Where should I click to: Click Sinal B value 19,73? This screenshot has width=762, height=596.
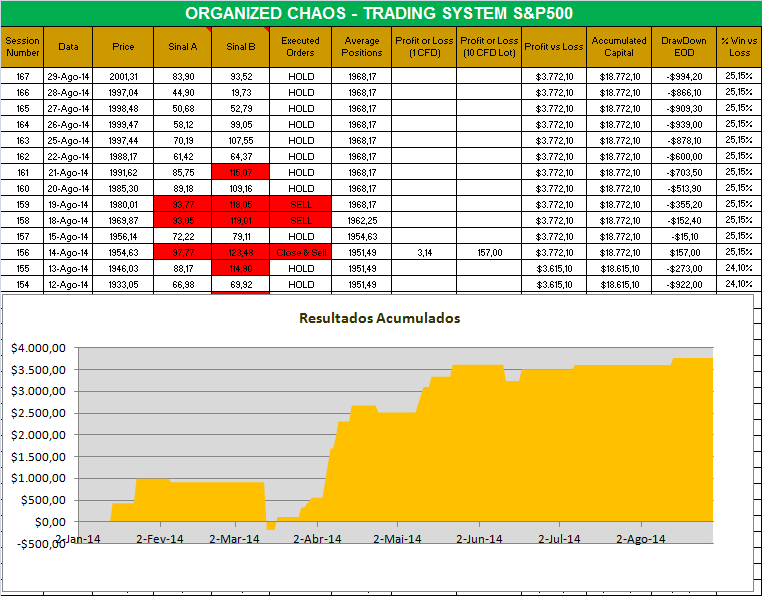coord(241,92)
